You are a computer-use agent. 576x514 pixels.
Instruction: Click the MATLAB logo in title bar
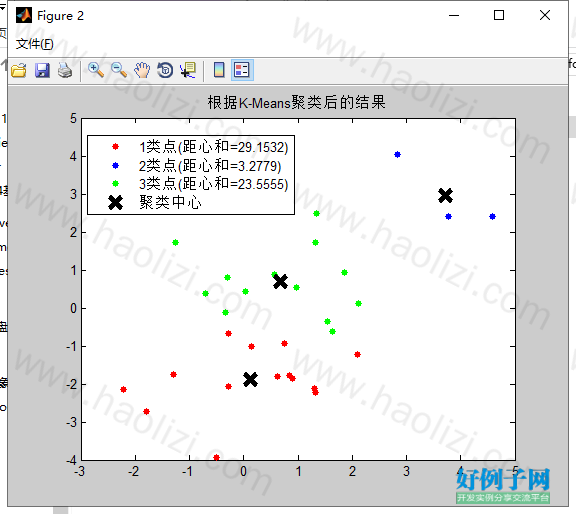coord(24,15)
